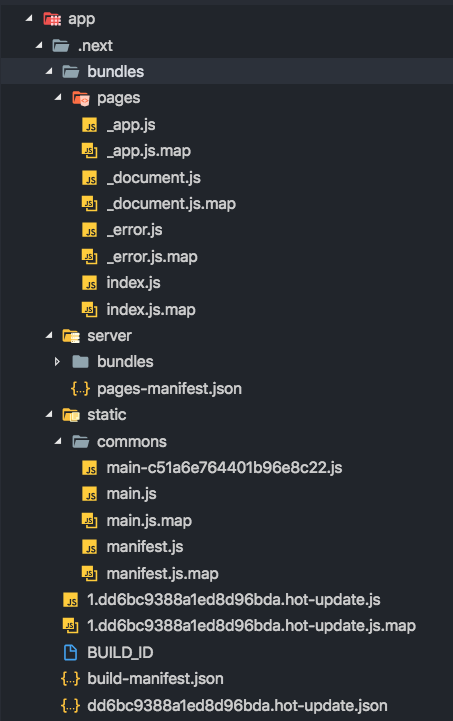The image size is (453, 721).
Task: Click the JSON icon beside build-manifest.json
Action: 70,679
